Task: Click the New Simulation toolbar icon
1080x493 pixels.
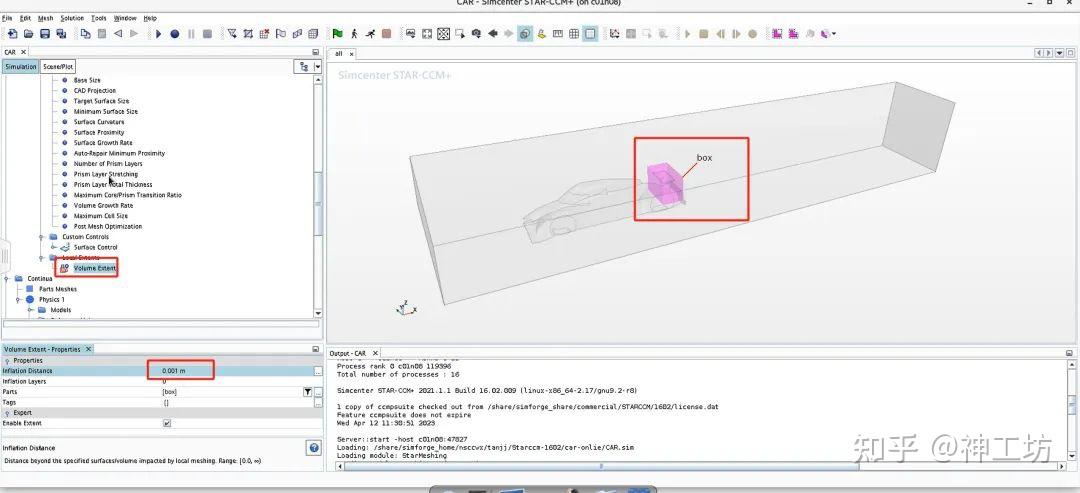Action: [x=12, y=34]
